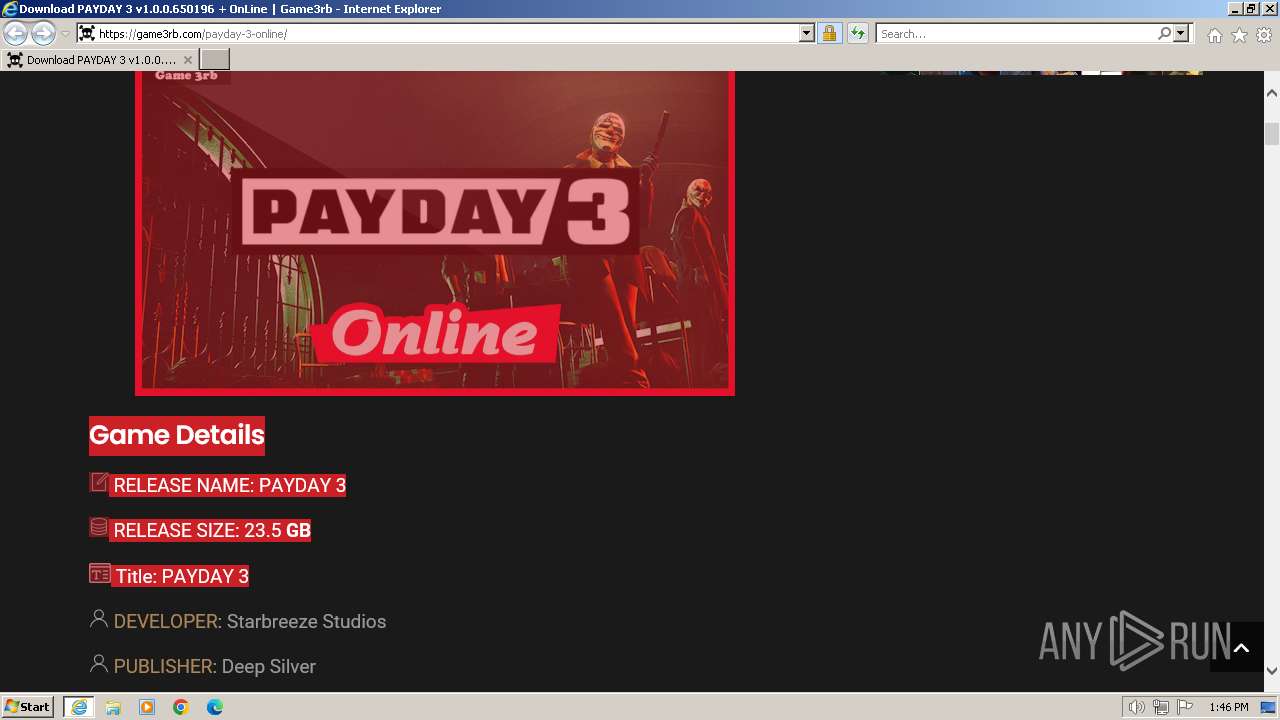This screenshot has height=720, width=1280.
Task: Open the Windows Start menu
Action: click(28, 706)
